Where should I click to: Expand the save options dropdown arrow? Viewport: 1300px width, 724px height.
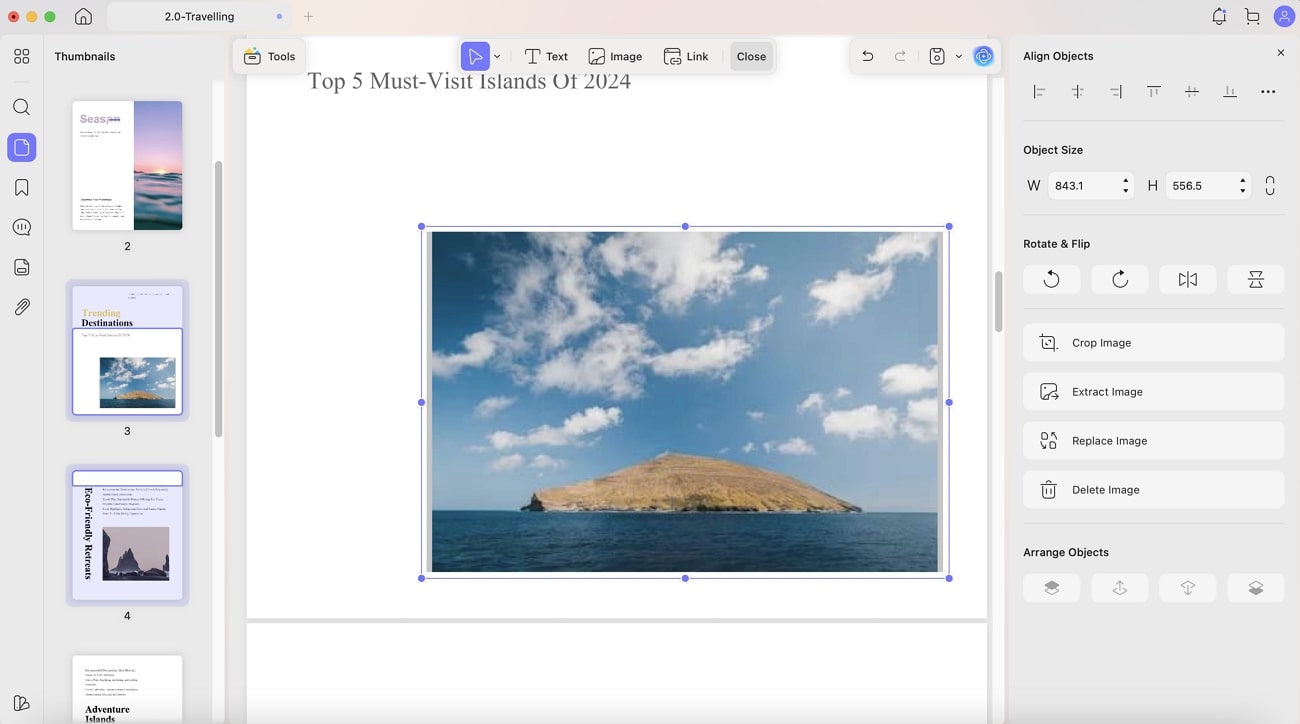pos(958,57)
